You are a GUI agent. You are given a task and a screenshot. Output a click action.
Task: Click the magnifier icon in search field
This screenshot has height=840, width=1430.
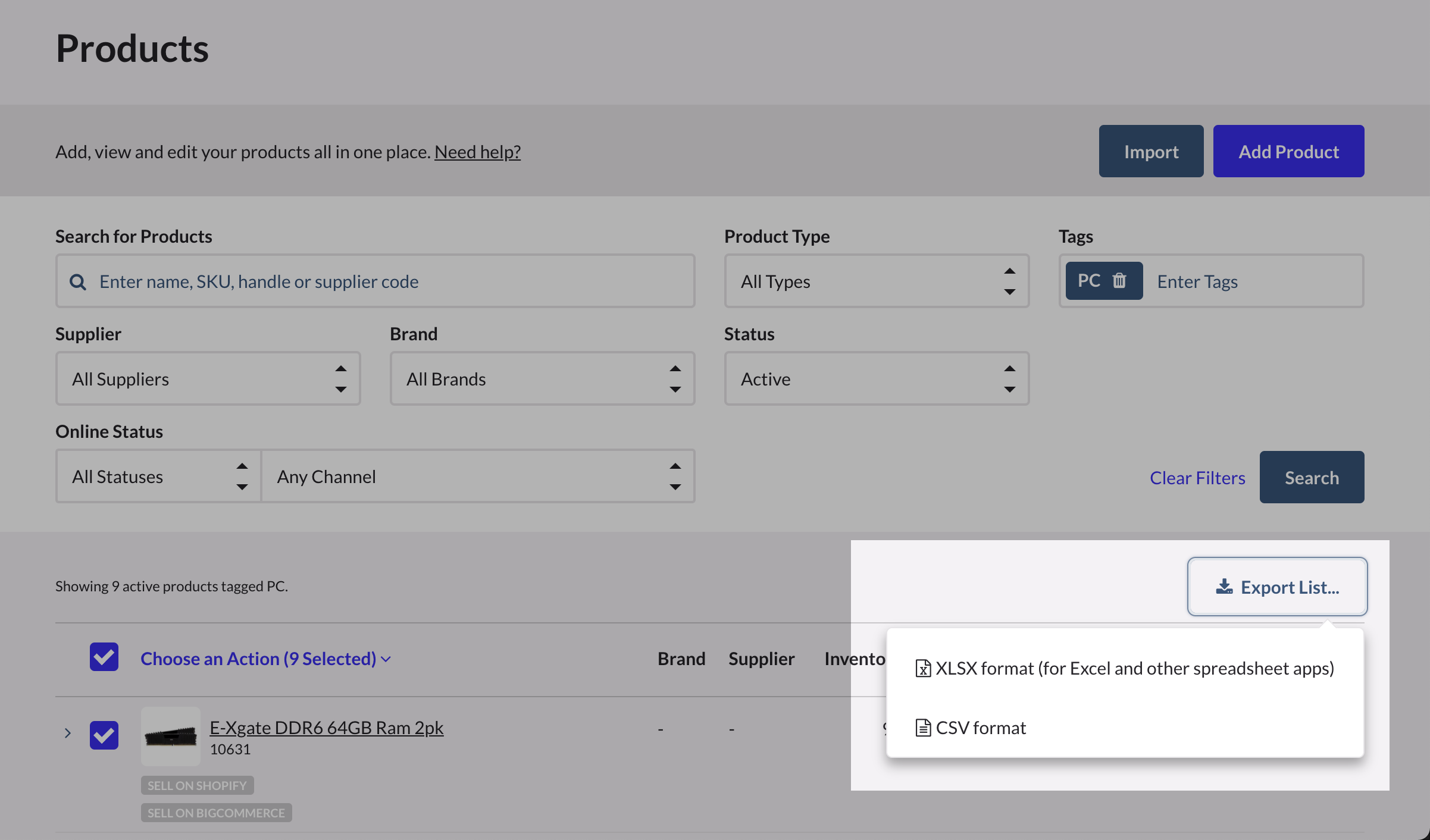point(78,281)
